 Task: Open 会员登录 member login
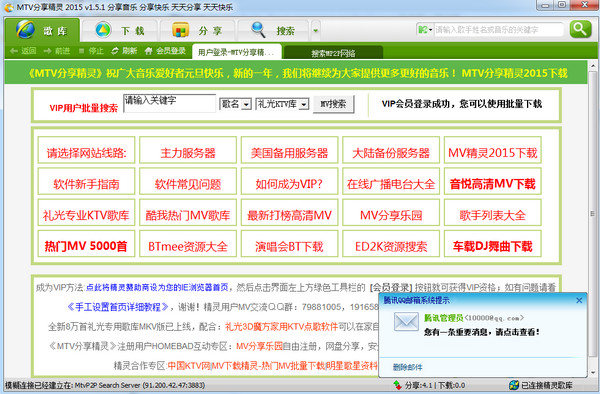coord(165,51)
